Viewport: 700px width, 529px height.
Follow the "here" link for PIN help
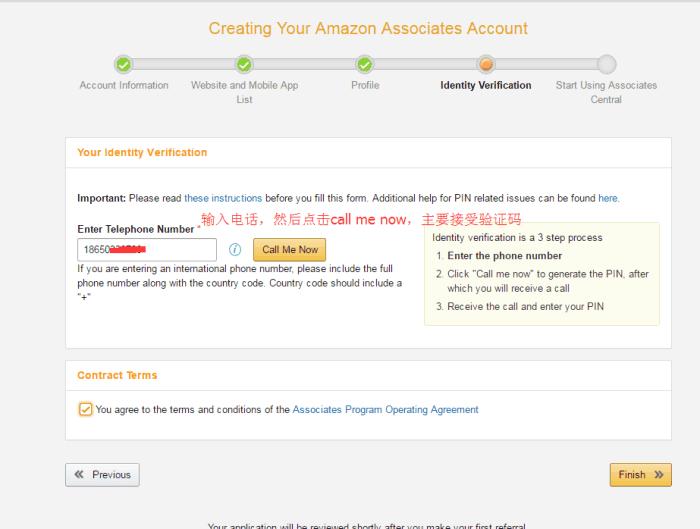[608, 198]
